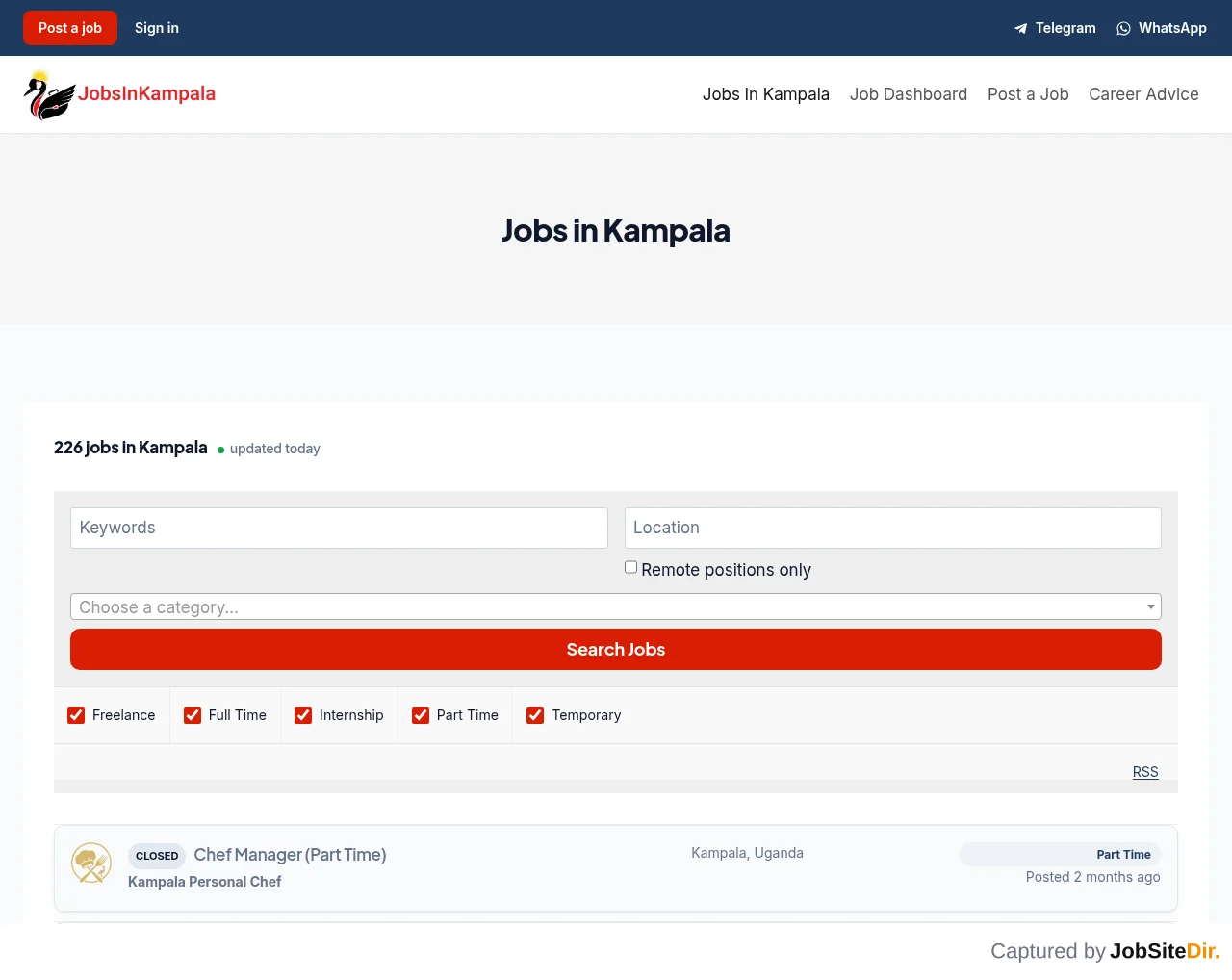Click the Kampala, Uganda location text
The image size is (1232, 980).
tap(747, 853)
